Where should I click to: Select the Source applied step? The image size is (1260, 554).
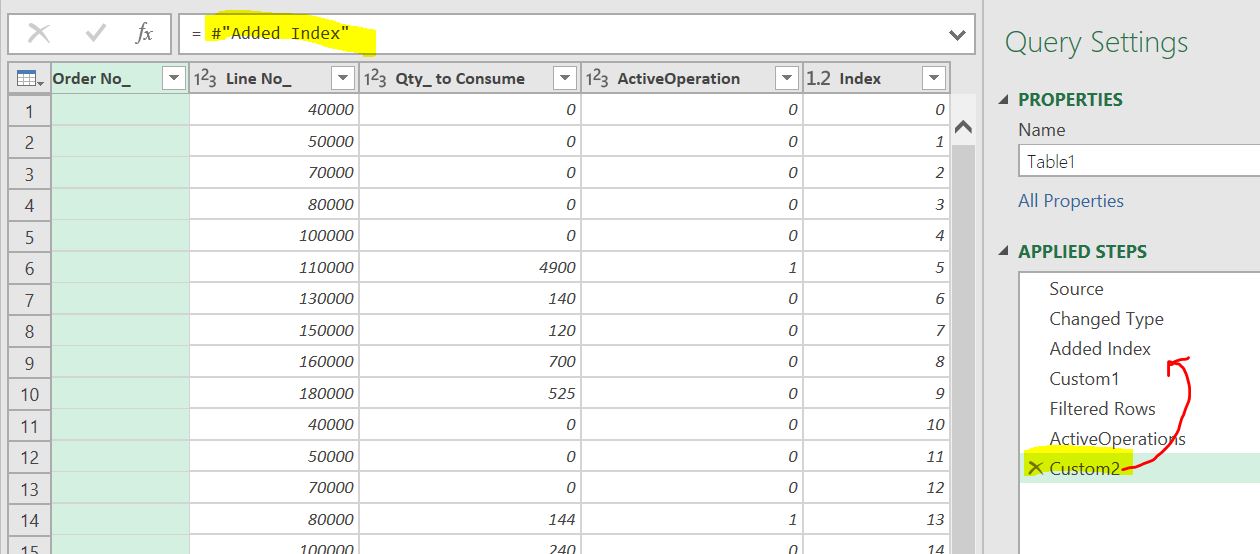click(x=1076, y=289)
